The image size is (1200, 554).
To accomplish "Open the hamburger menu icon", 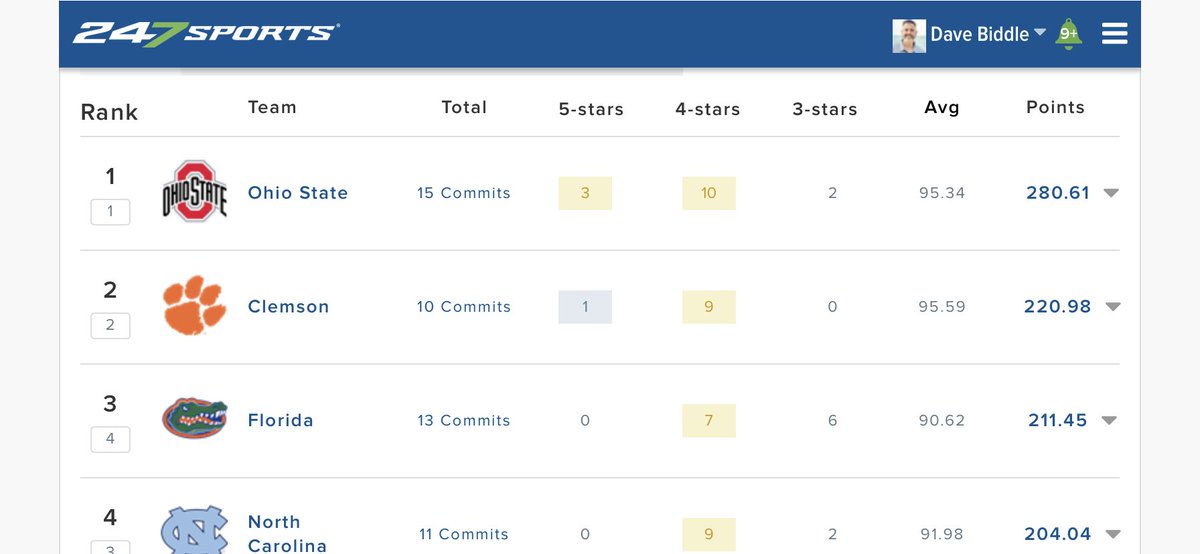I will [1115, 34].
